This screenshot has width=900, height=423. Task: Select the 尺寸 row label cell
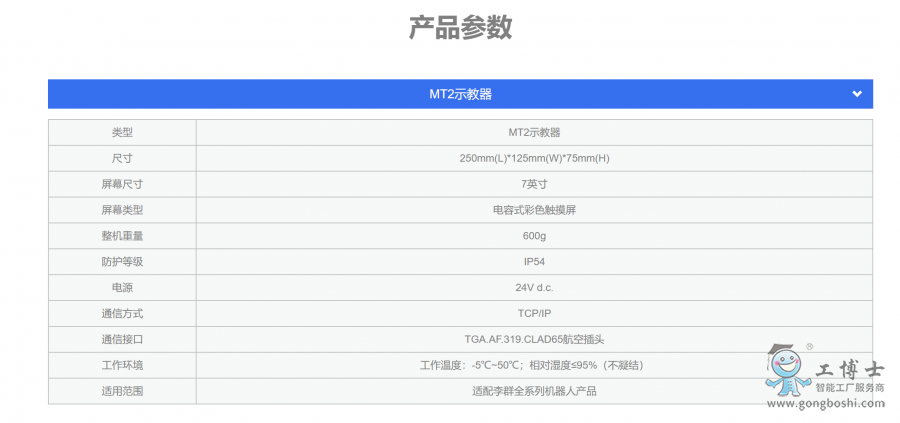click(x=122, y=158)
